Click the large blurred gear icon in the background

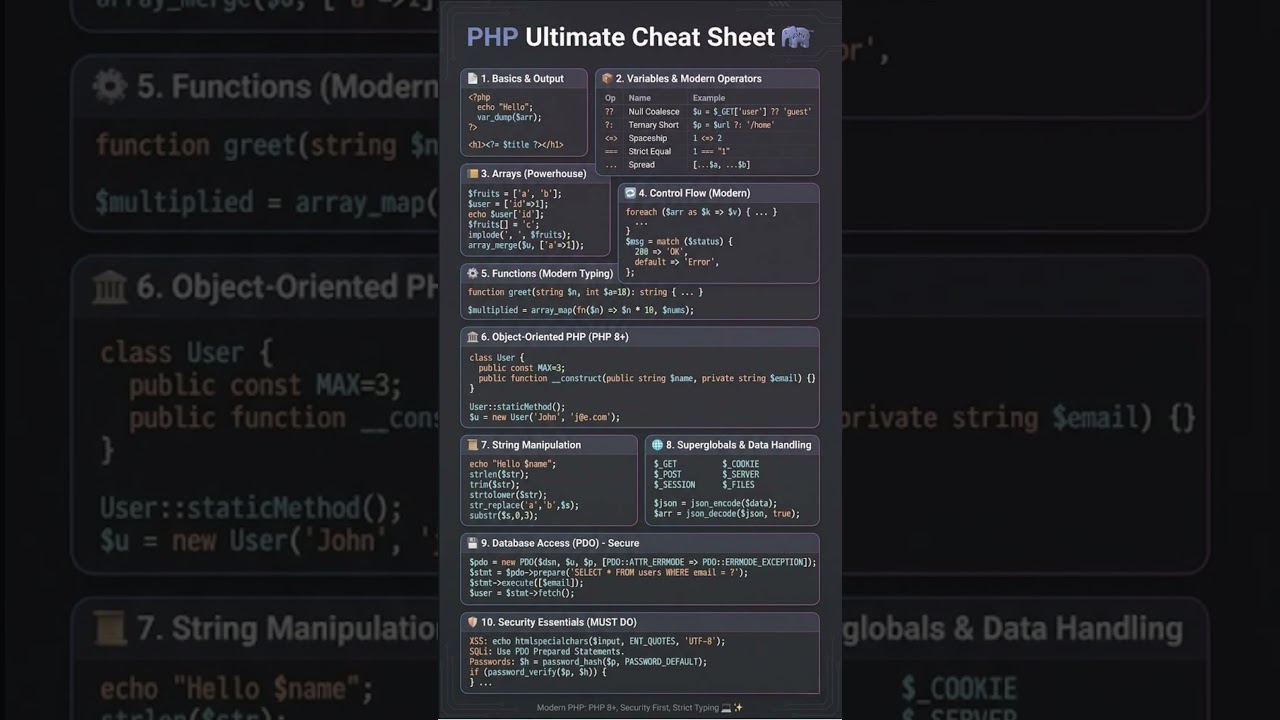(109, 87)
